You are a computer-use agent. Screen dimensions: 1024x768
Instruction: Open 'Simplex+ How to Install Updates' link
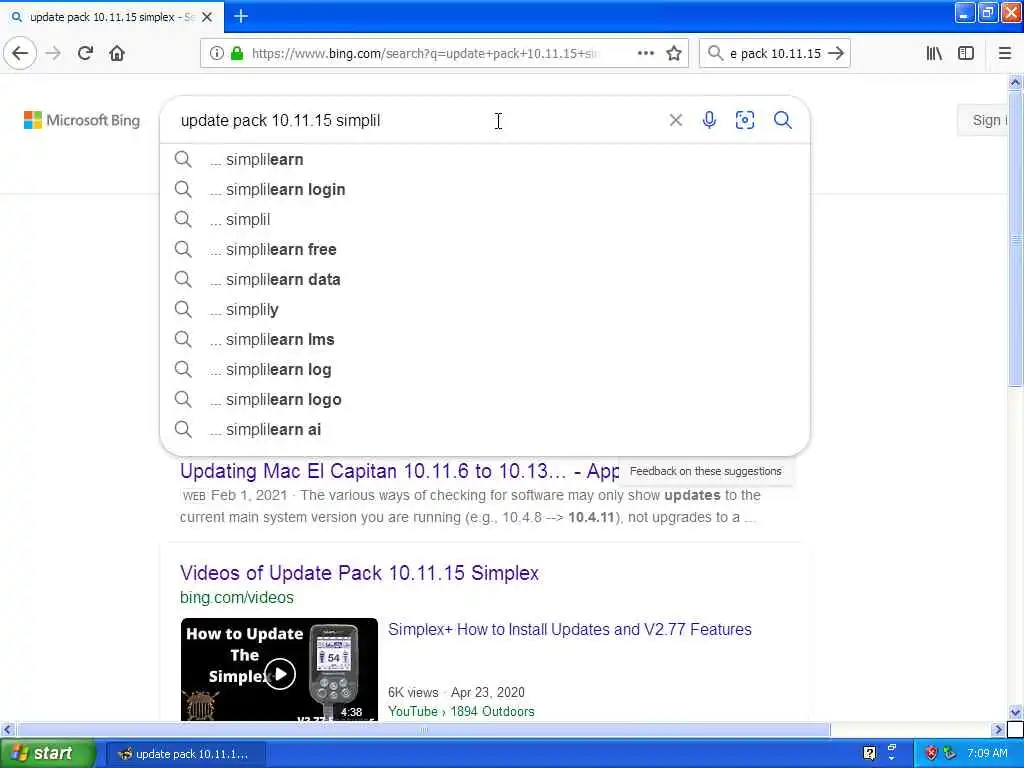click(569, 629)
